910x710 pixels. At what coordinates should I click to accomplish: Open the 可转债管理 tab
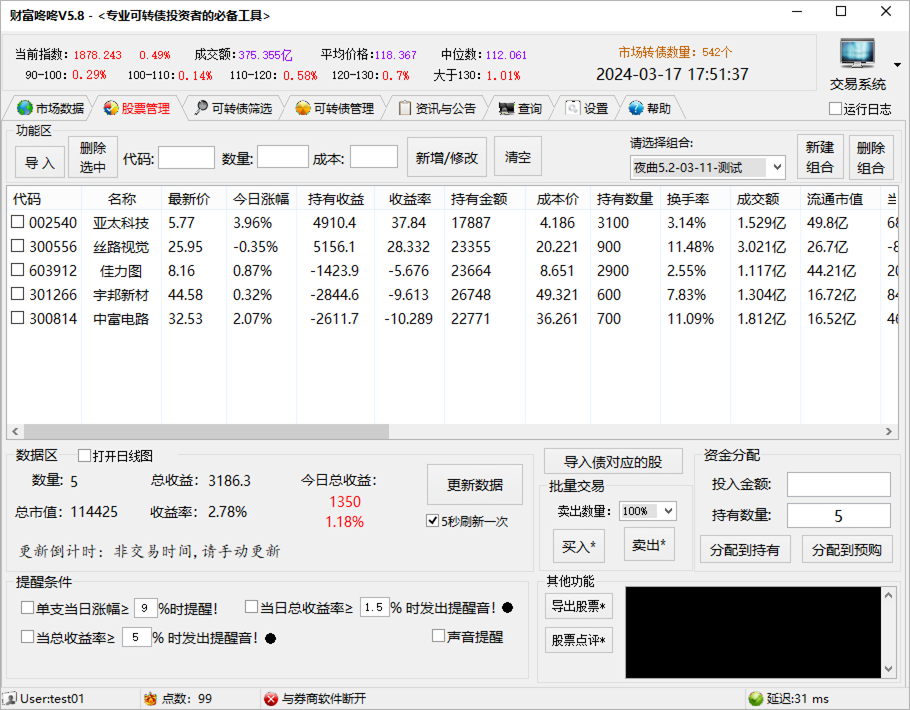point(335,108)
